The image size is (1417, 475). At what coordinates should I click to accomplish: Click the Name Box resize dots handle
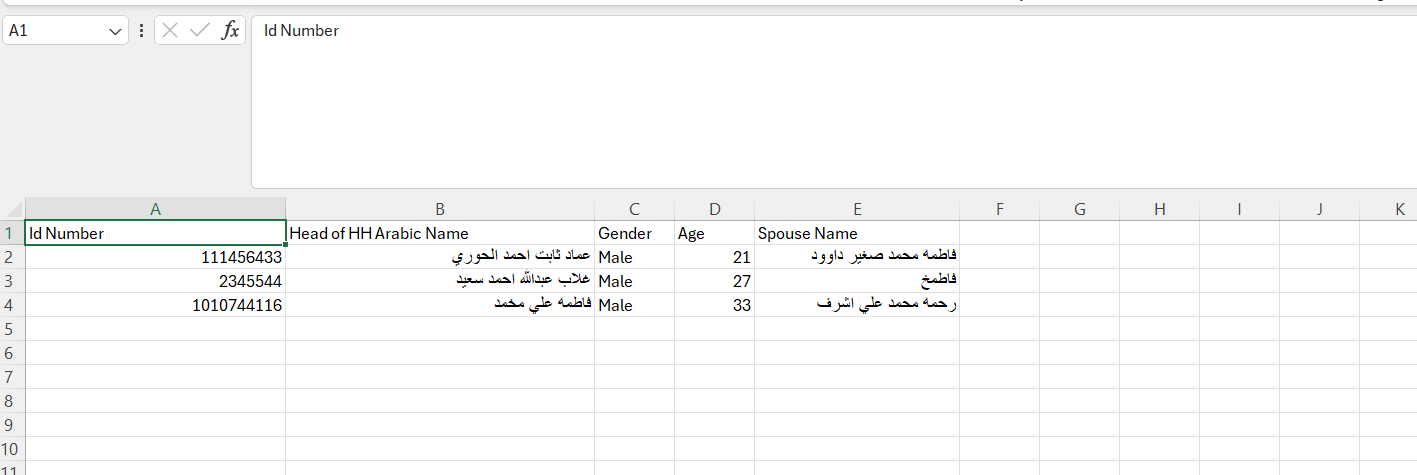(x=141, y=31)
